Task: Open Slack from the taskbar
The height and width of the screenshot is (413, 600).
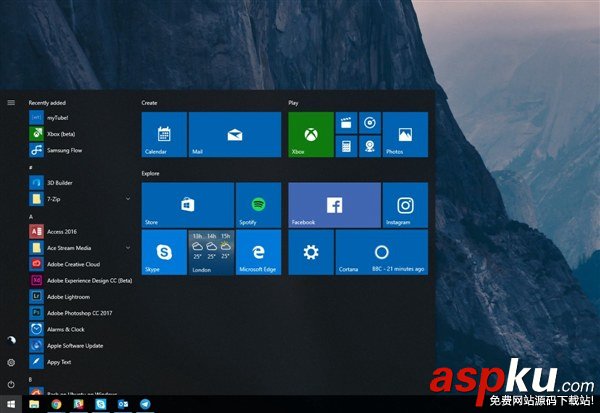Action: pos(78,404)
